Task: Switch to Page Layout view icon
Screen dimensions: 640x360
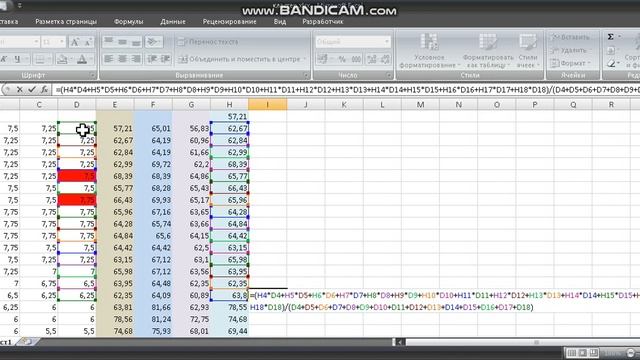Action: click(582, 353)
